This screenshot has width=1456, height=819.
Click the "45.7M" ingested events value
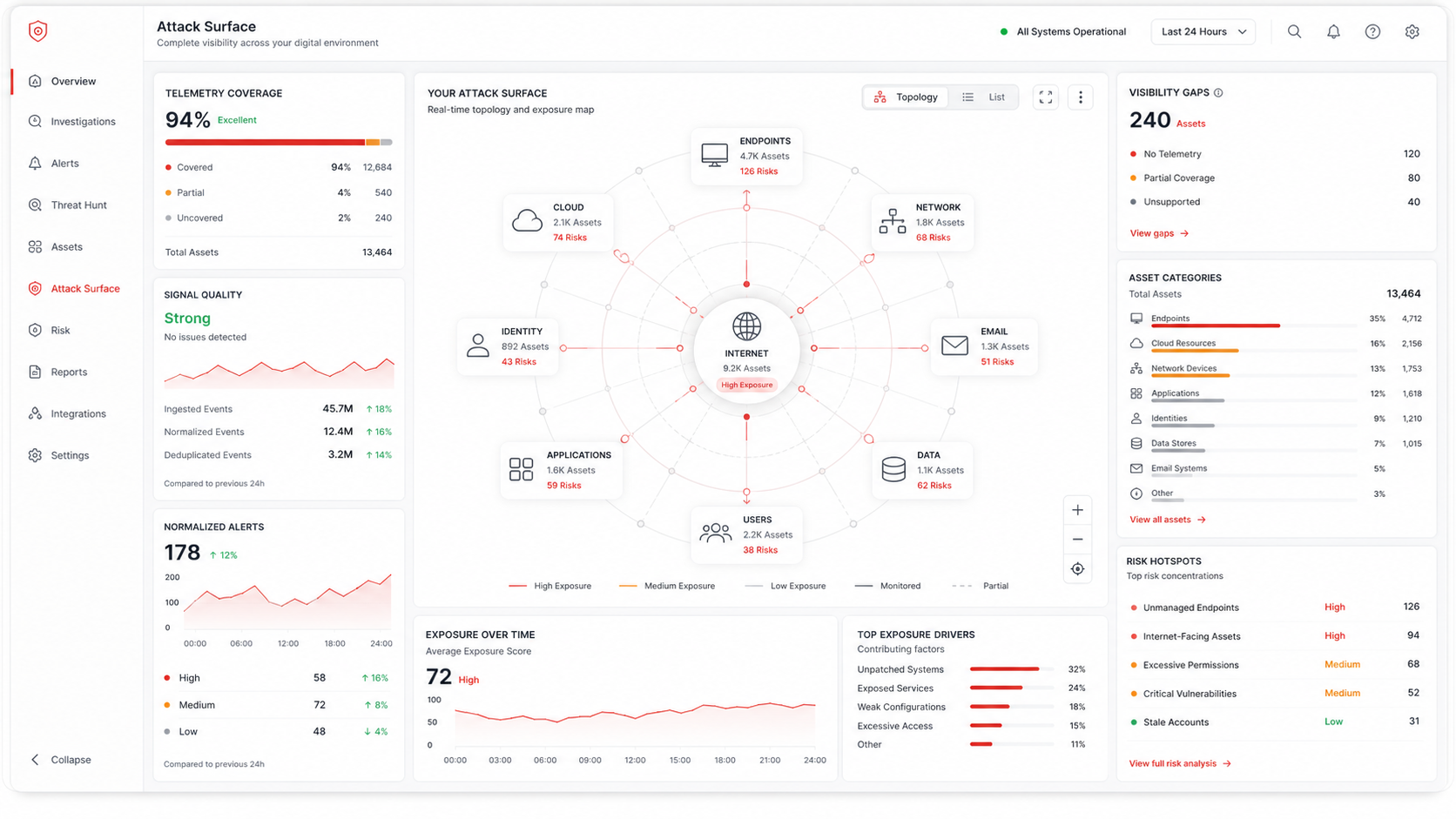click(338, 408)
